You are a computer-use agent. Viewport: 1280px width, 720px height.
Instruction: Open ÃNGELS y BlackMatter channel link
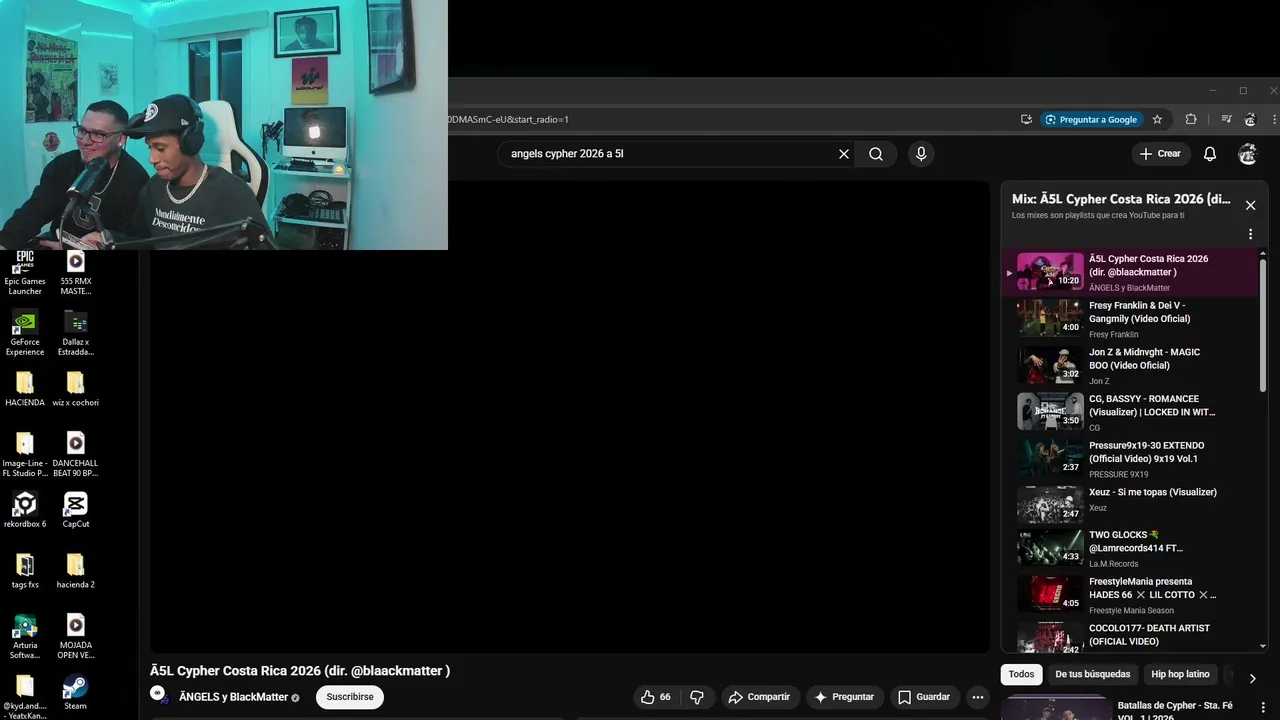tap(233, 697)
